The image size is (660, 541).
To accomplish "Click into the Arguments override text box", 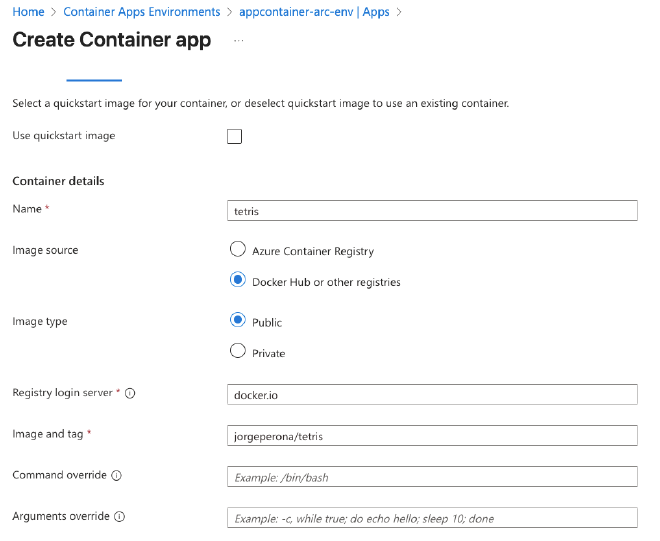I will 432,518.
